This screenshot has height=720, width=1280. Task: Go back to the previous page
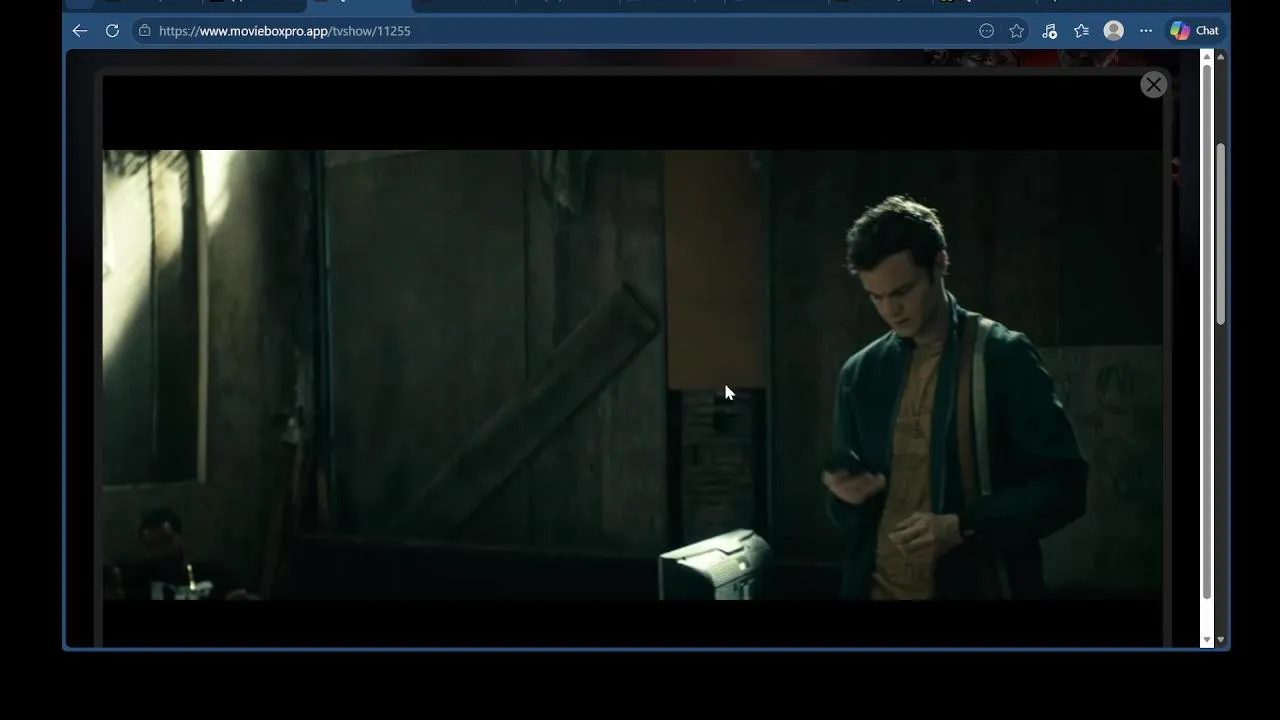pyautogui.click(x=80, y=31)
